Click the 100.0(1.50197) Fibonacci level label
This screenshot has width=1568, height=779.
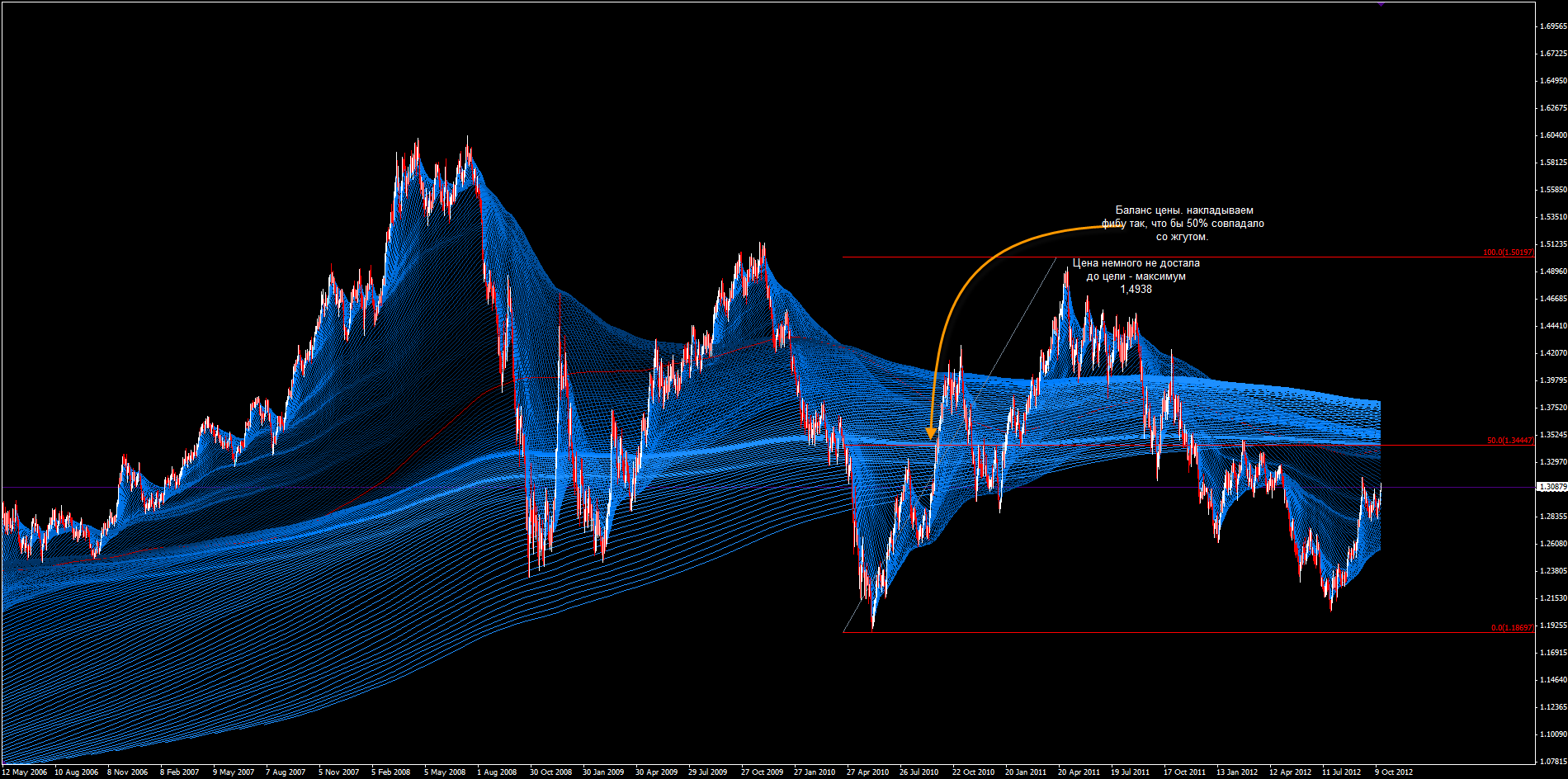1509,253
